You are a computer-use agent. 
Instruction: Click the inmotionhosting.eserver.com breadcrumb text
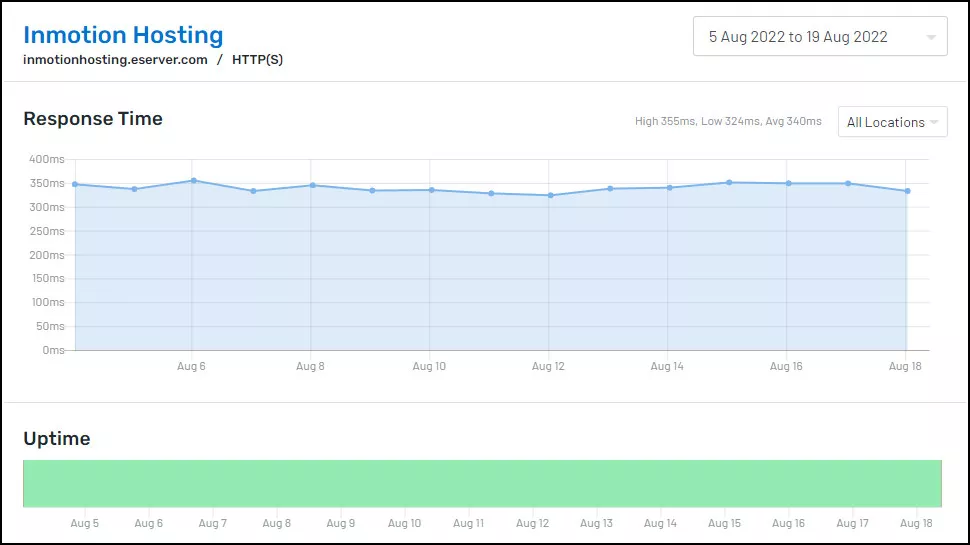click(115, 60)
